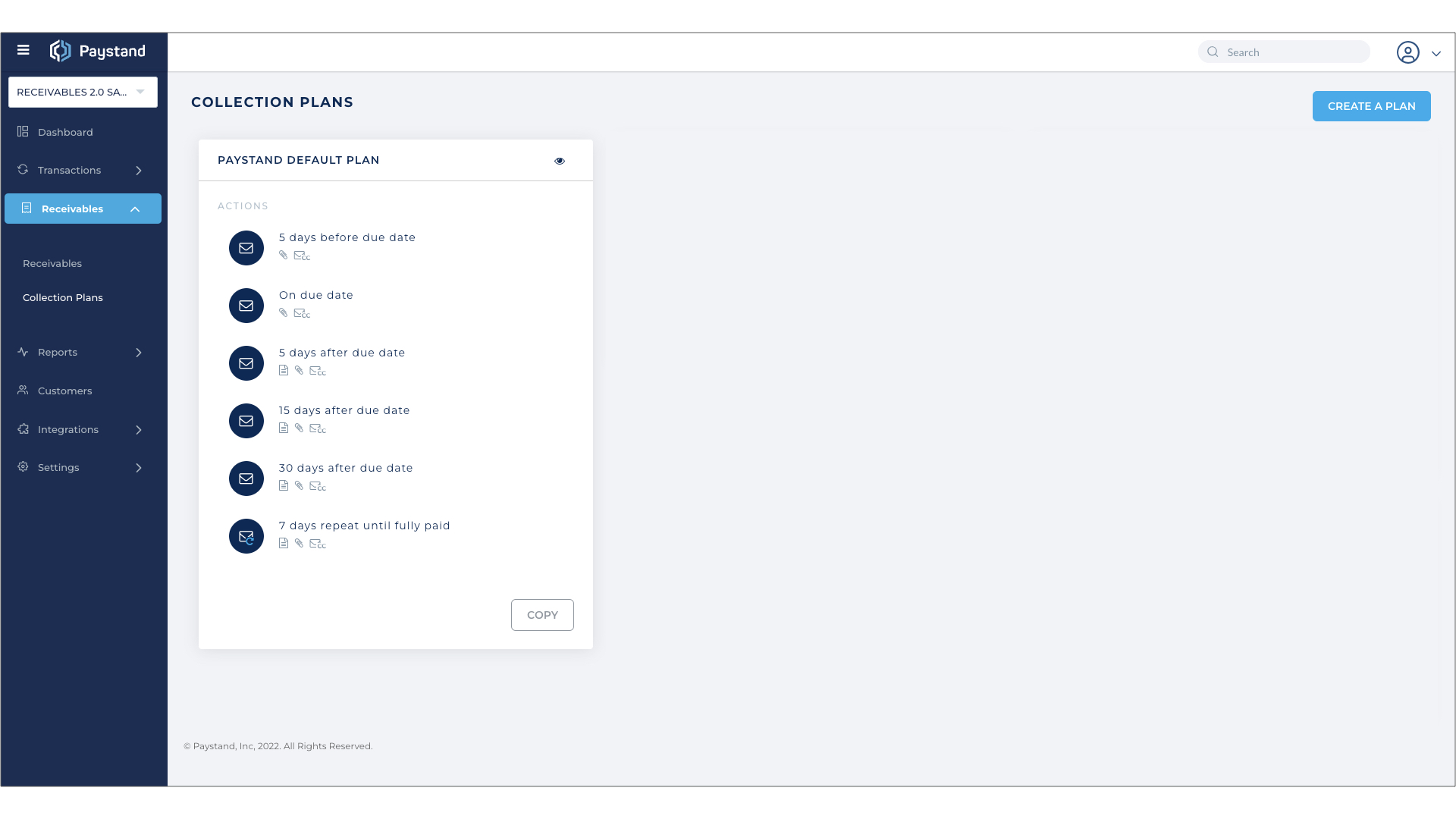Click paperclip icon under 15 days after due date
1456x819 pixels.
pyautogui.click(x=300, y=428)
